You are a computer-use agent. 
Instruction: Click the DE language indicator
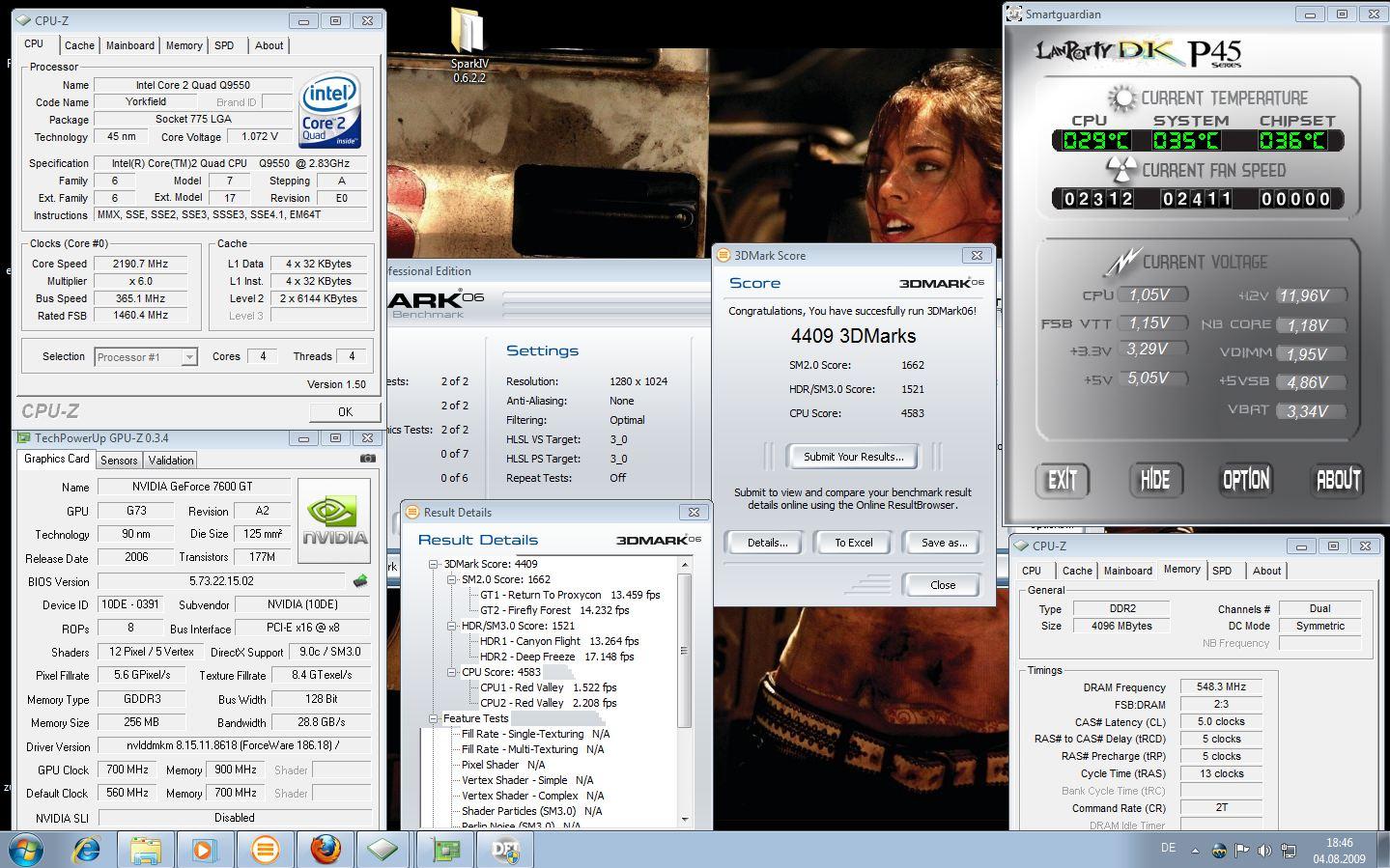tap(1168, 848)
